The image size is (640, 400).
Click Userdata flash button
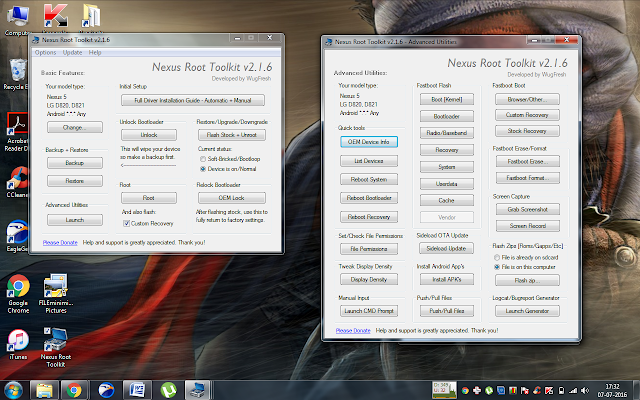[x=447, y=184]
